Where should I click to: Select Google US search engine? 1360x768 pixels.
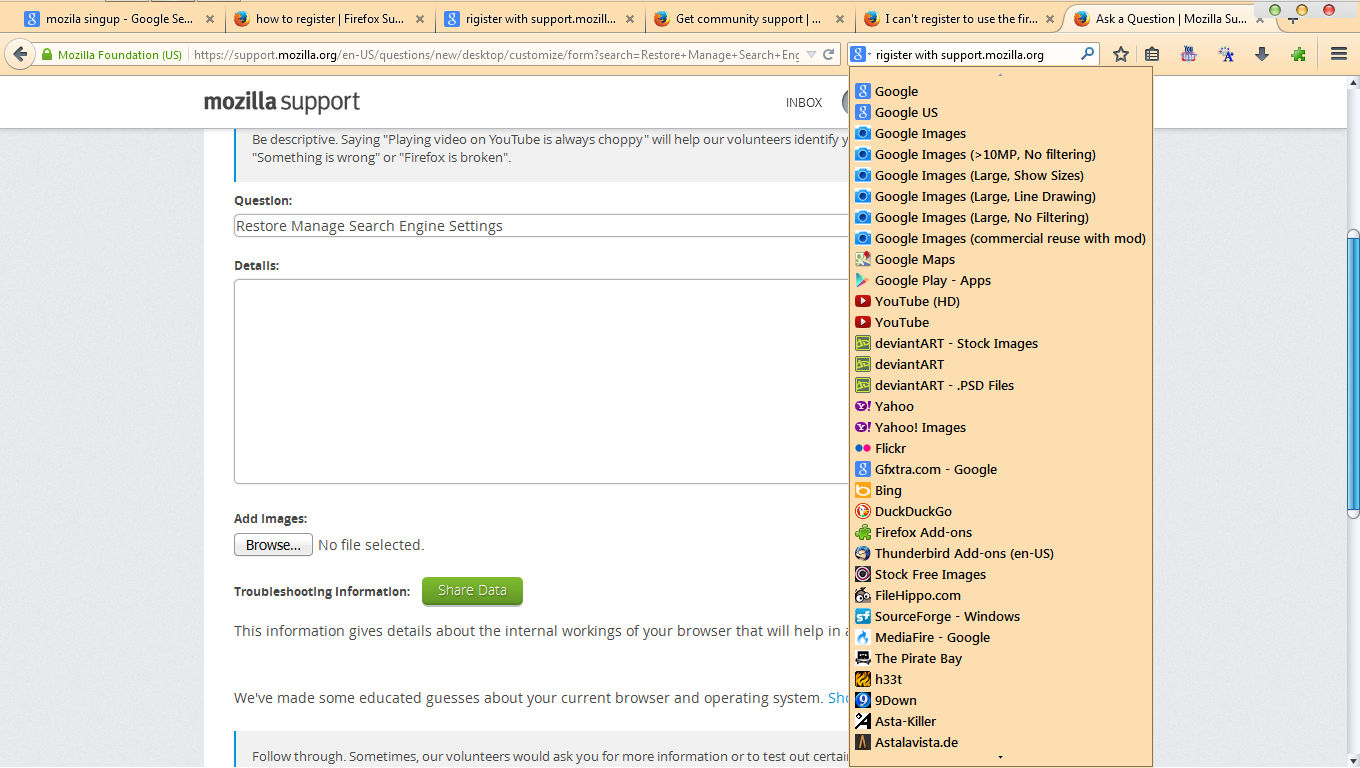(1000, 112)
